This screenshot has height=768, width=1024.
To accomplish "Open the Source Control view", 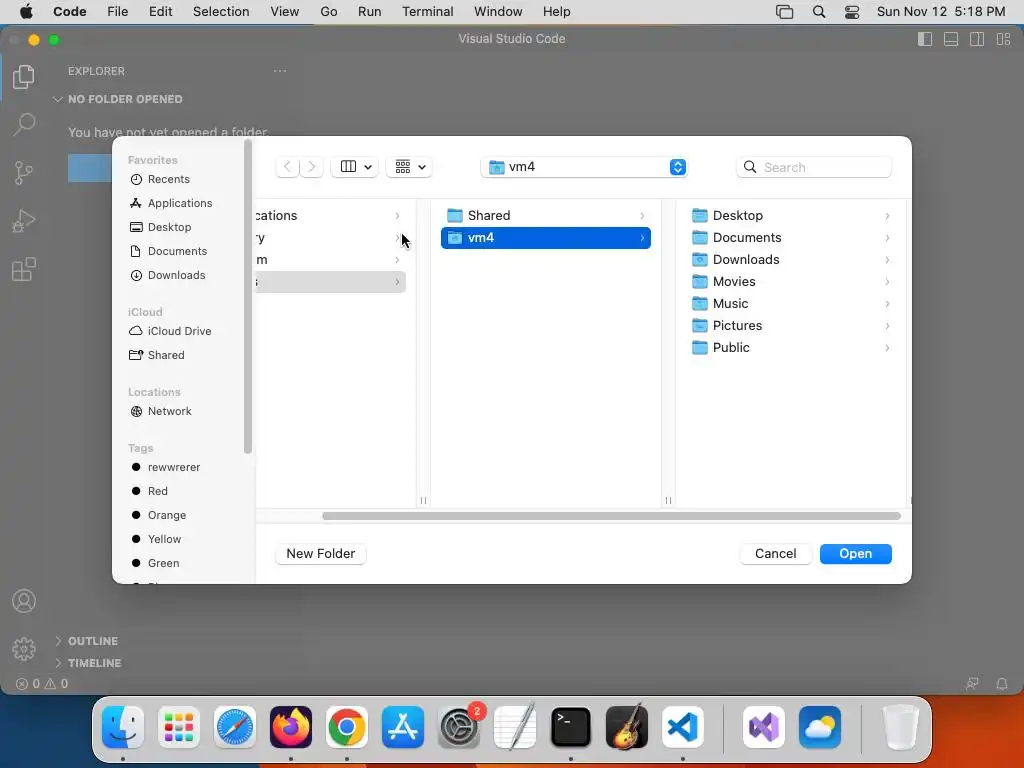I will 24,173.
